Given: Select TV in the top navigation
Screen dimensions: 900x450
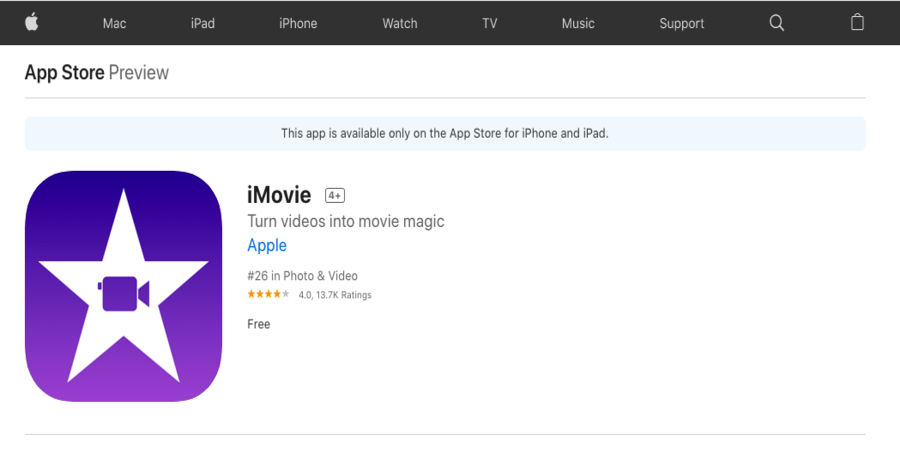Looking at the screenshot, I should click(490, 24).
